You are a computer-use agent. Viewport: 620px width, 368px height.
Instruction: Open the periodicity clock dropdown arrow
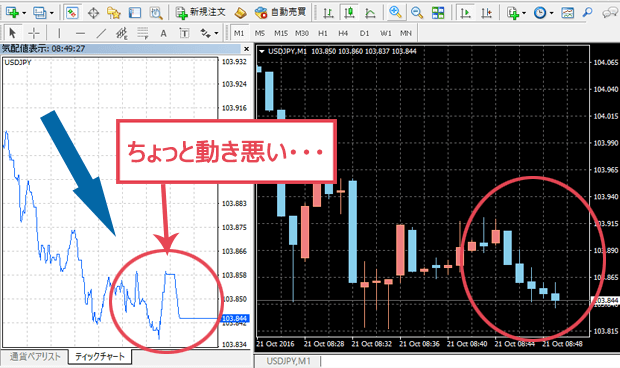pyautogui.click(x=551, y=13)
